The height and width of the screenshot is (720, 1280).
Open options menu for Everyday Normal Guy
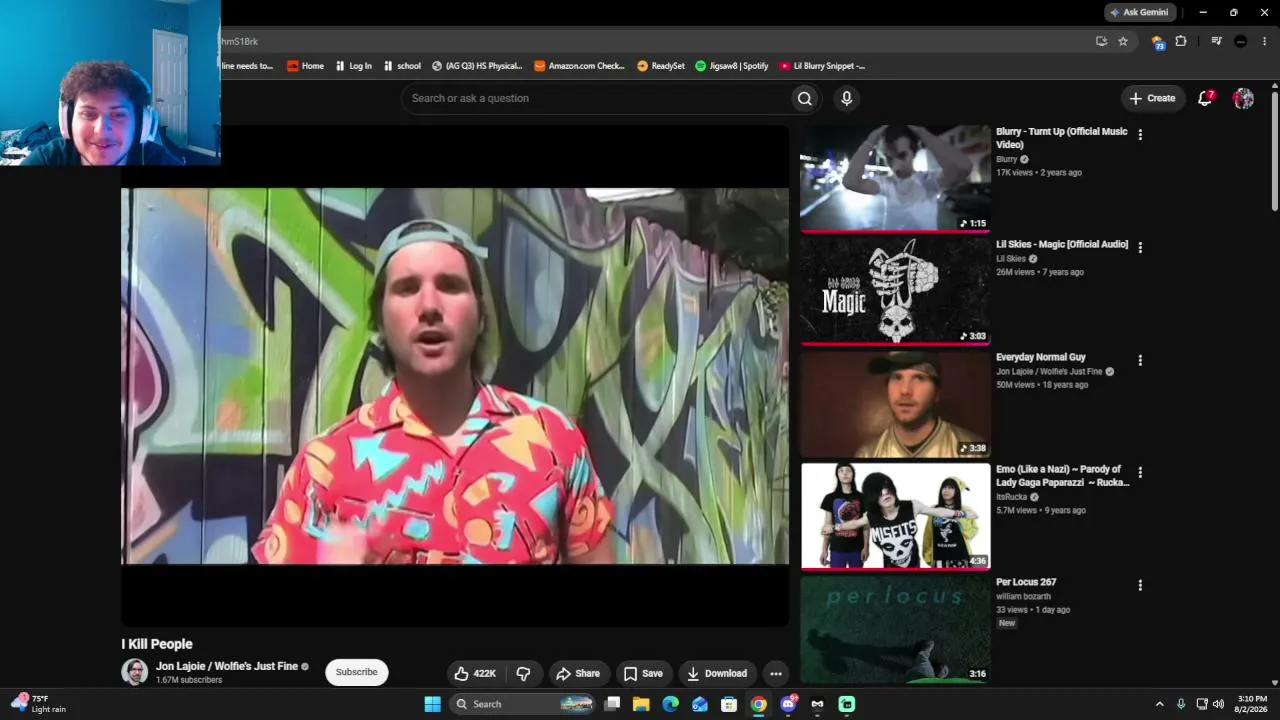[x=1140, y=361]
